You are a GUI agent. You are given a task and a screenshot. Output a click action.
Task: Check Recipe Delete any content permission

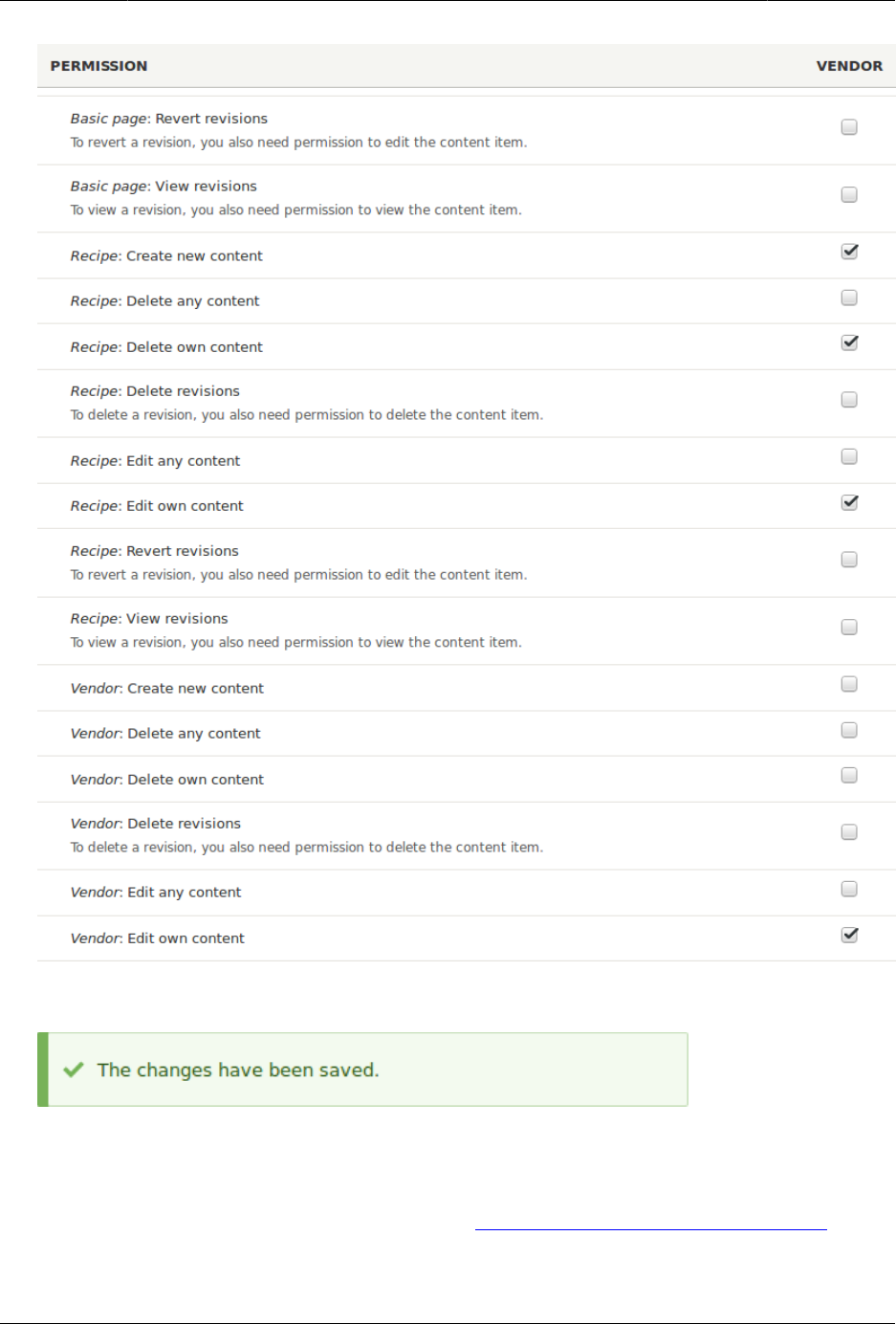tap(849, 298)
